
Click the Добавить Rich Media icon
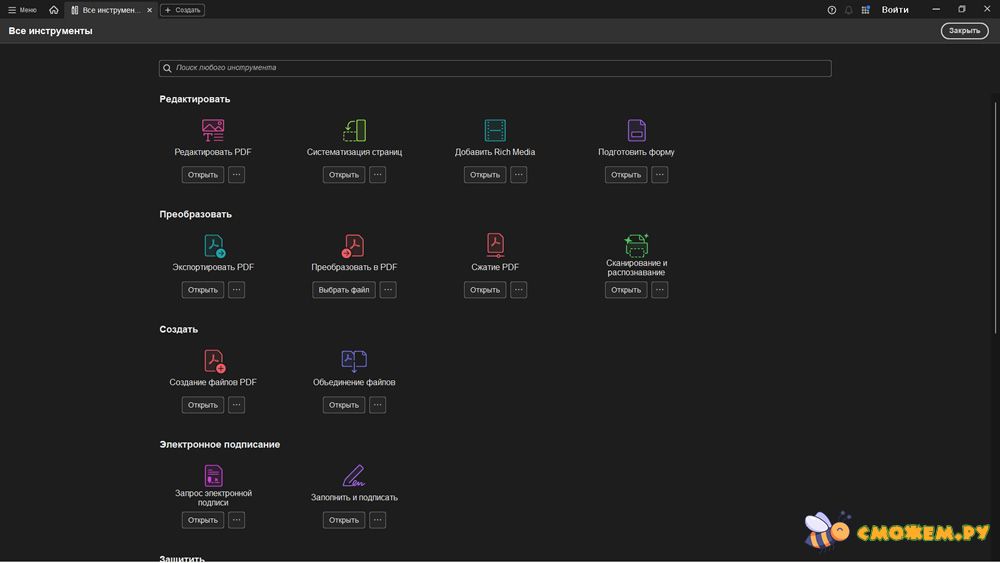(x=495, y=130)
